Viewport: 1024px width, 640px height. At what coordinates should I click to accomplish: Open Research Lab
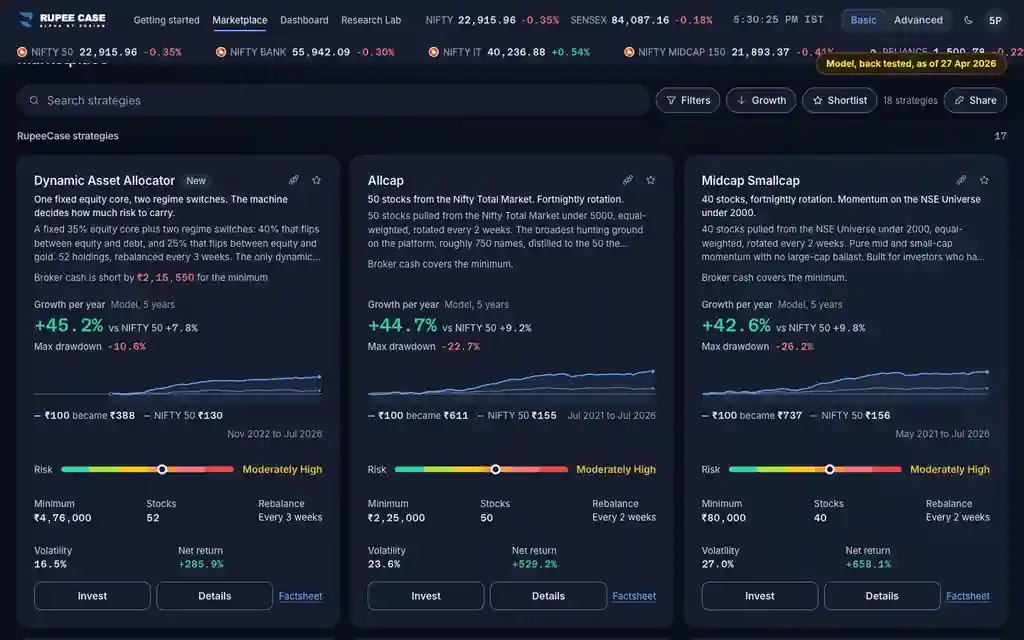371,20
